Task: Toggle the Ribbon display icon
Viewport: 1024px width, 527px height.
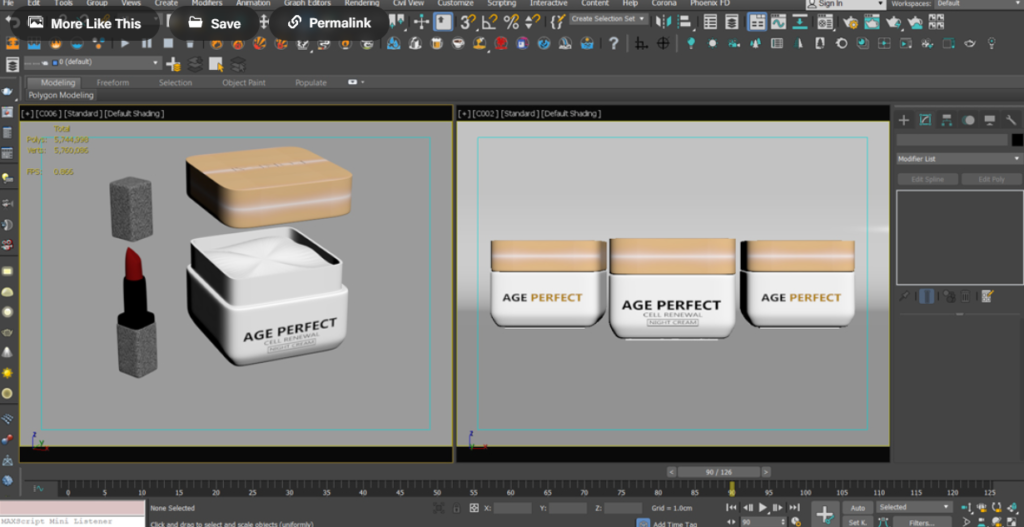Action: click(x=757, y=22)
